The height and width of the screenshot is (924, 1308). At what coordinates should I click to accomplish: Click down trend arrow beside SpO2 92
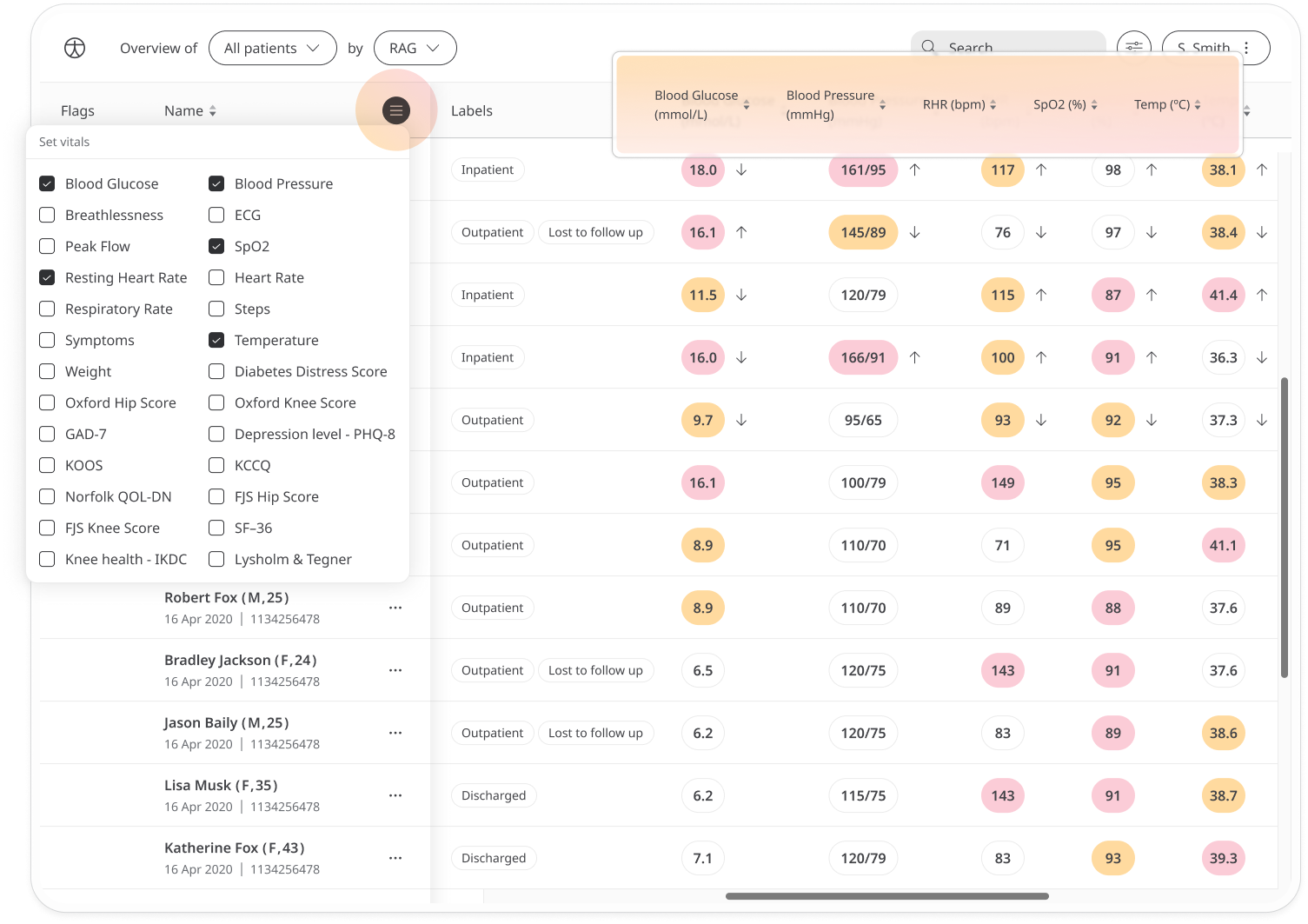[1152, 420]
